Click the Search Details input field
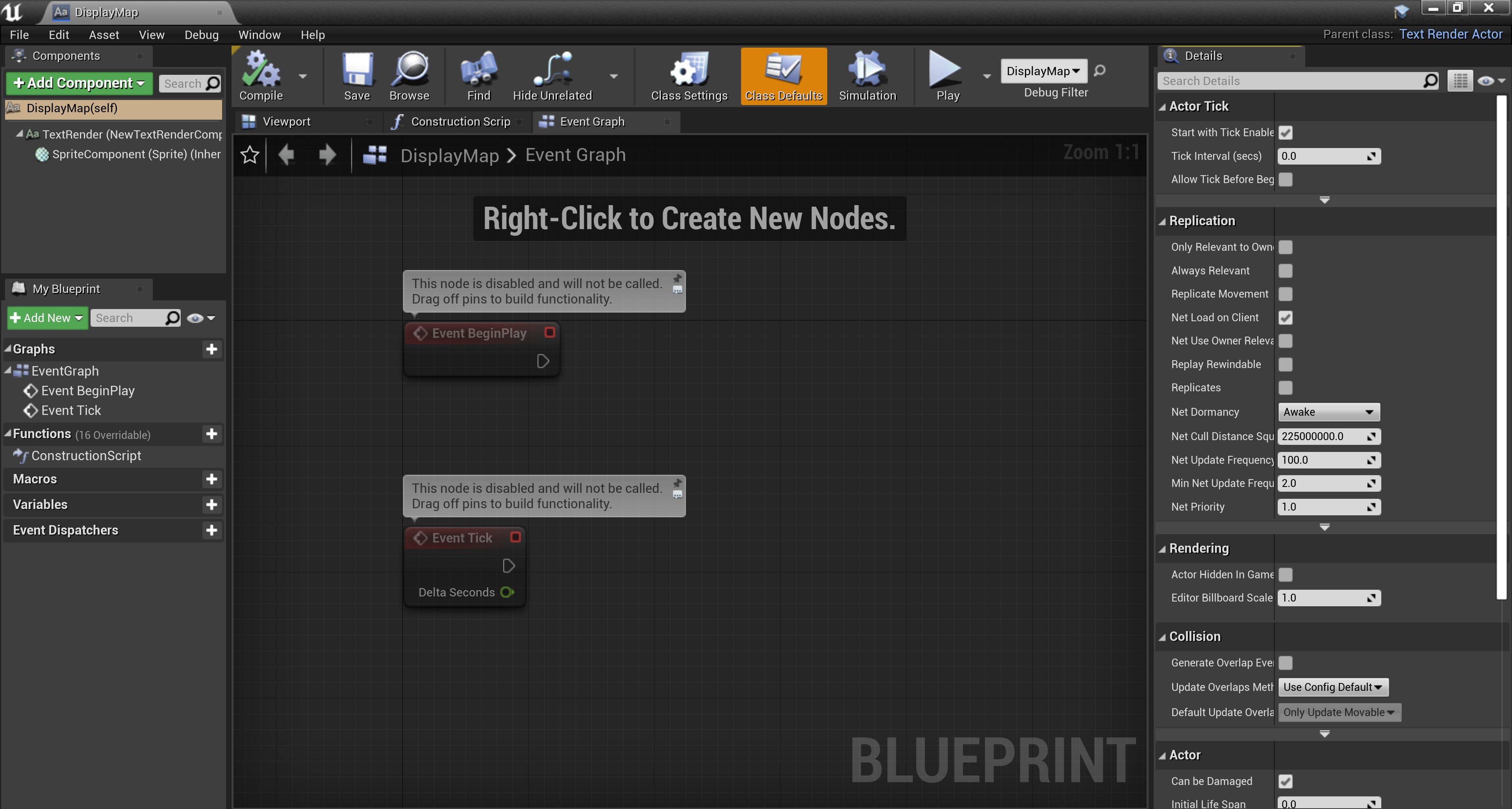The height and width of the screenshot is (809, 1512). (x=1291, y=81)
